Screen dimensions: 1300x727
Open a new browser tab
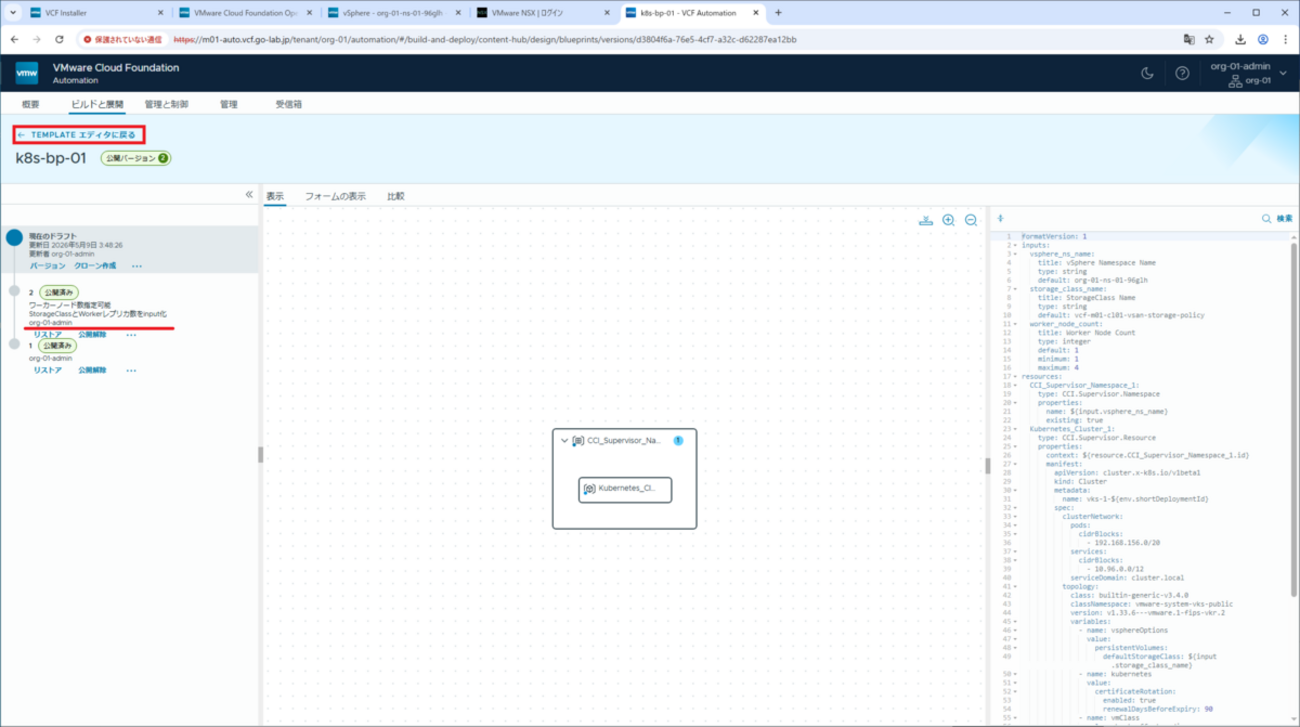point(778,13)
